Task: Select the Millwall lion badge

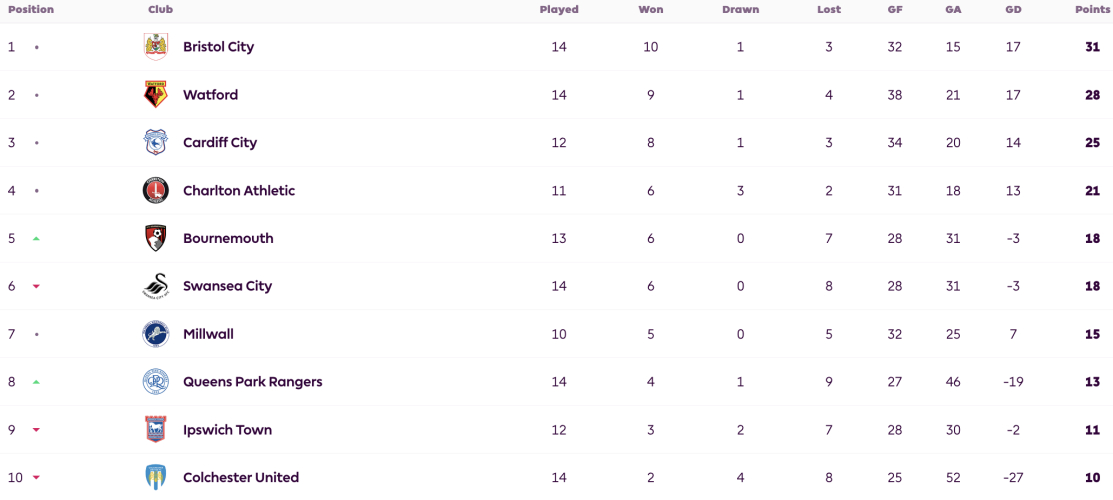Action: [x=155, y=334]
